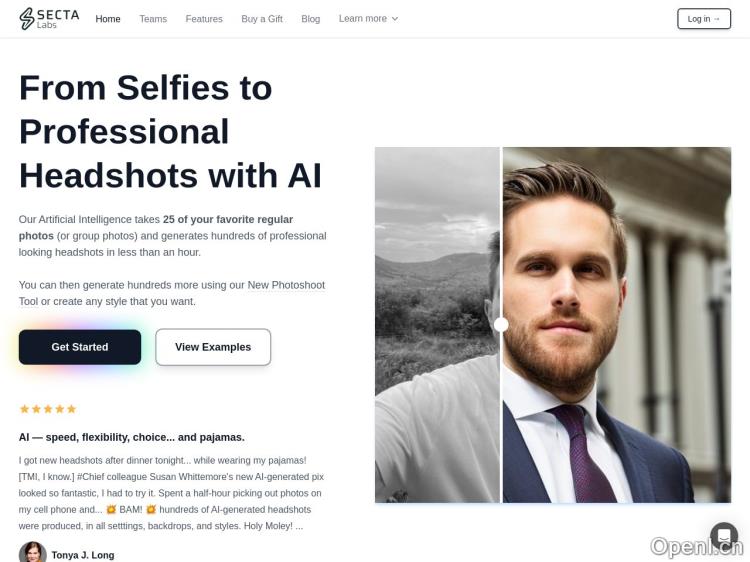
Task: Click the five-star rating icons
Action: 48,409
